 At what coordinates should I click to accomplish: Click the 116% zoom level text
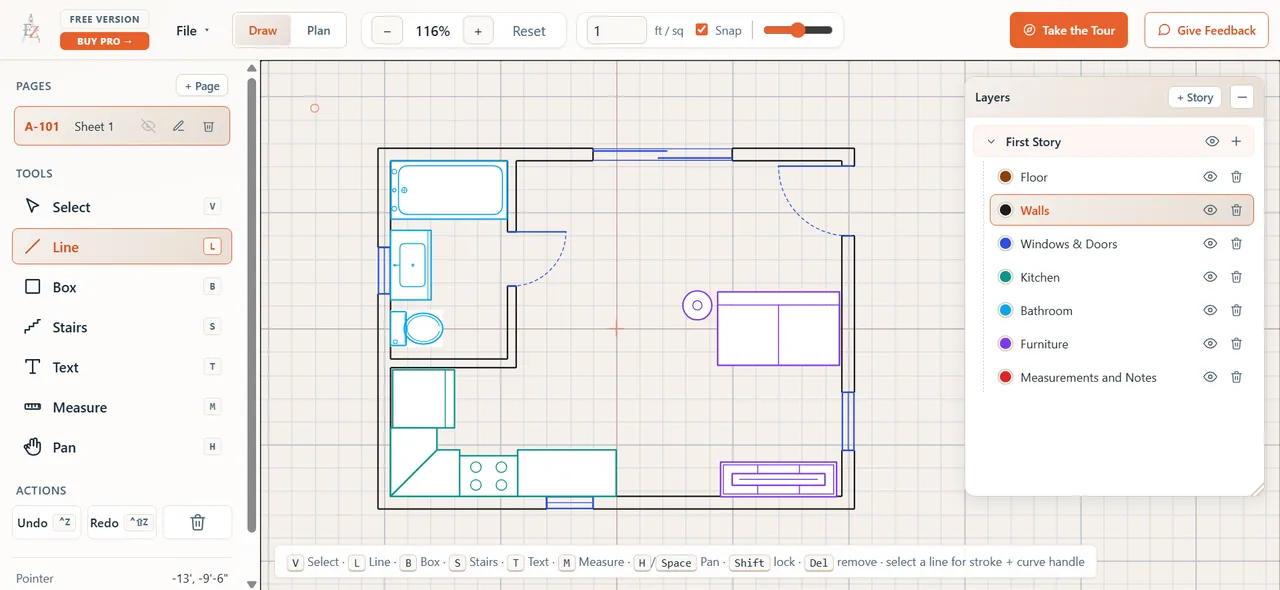coord(433,31)
